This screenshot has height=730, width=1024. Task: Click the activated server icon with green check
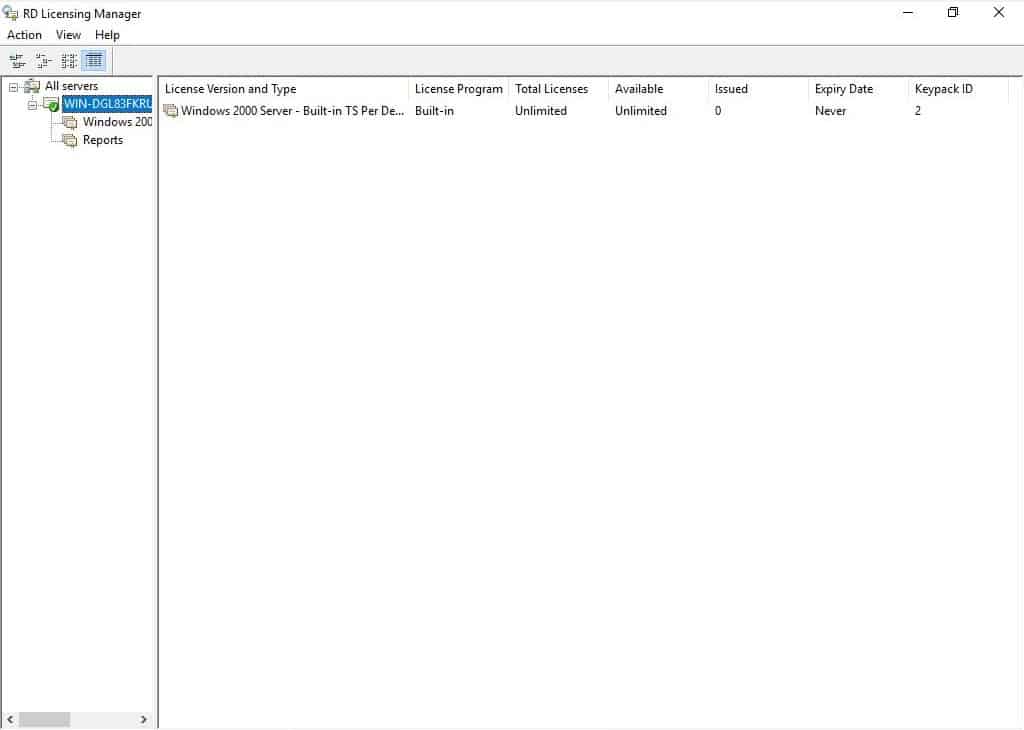(x=52, y=104)
